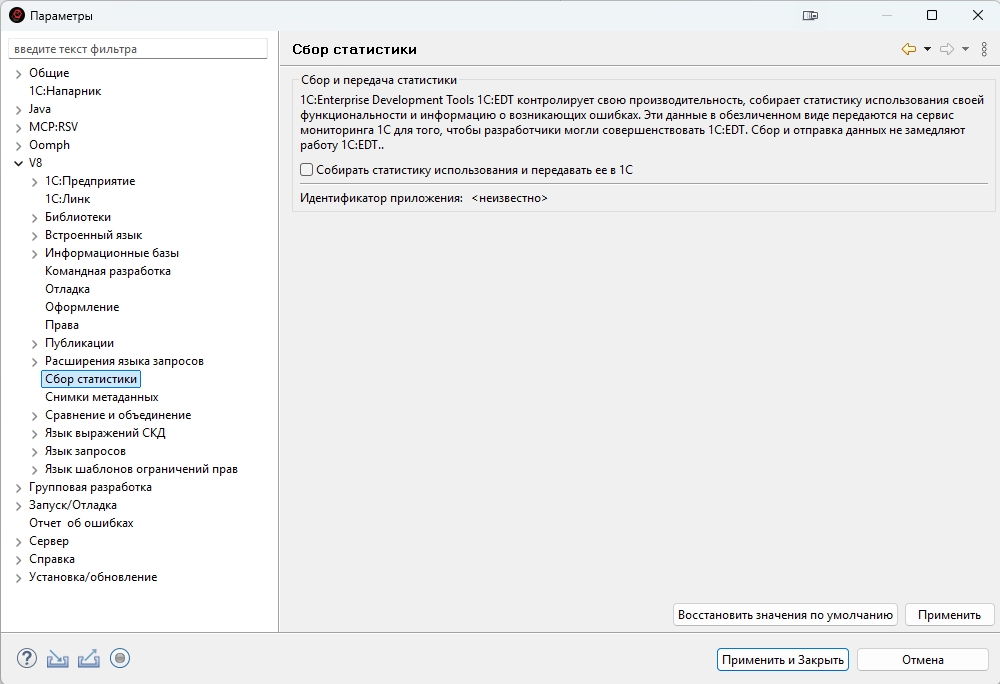Collapse the V8 node
This screenshot has height=684, width=1000.
tap(18, 163)
